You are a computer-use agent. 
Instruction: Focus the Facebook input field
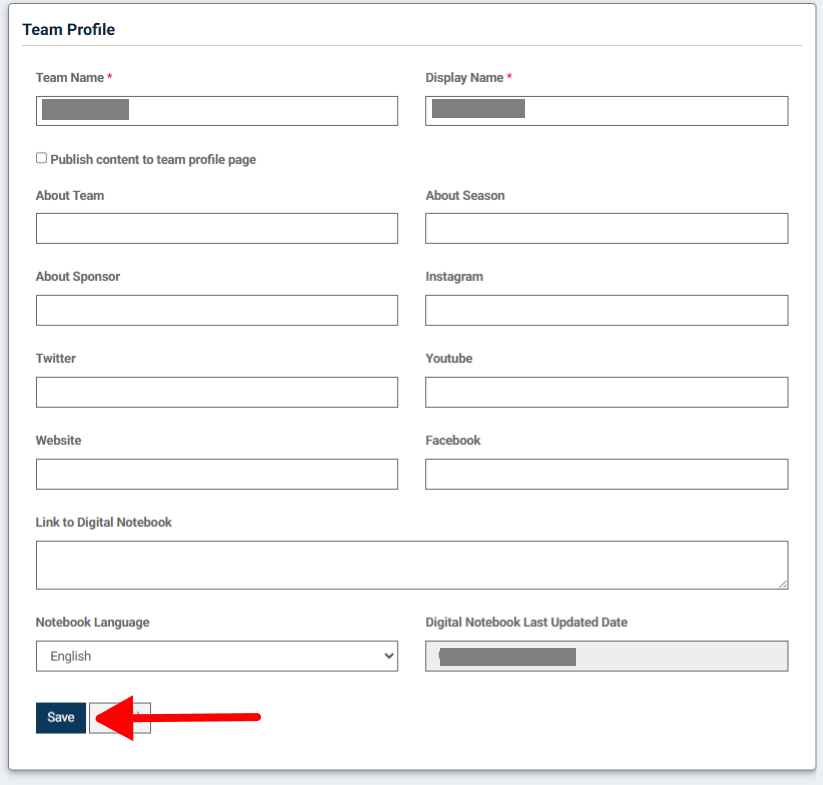pos(607,474)
